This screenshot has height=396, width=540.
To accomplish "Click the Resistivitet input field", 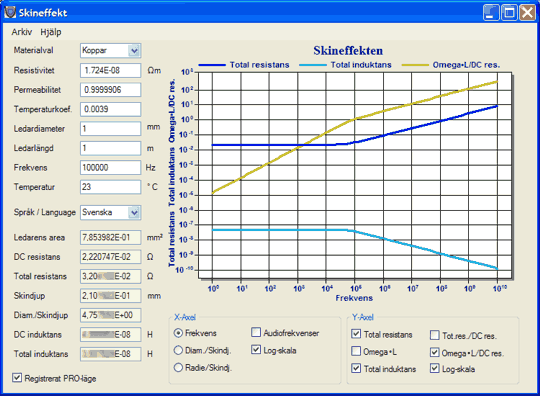I will click(x=111, y=71).
